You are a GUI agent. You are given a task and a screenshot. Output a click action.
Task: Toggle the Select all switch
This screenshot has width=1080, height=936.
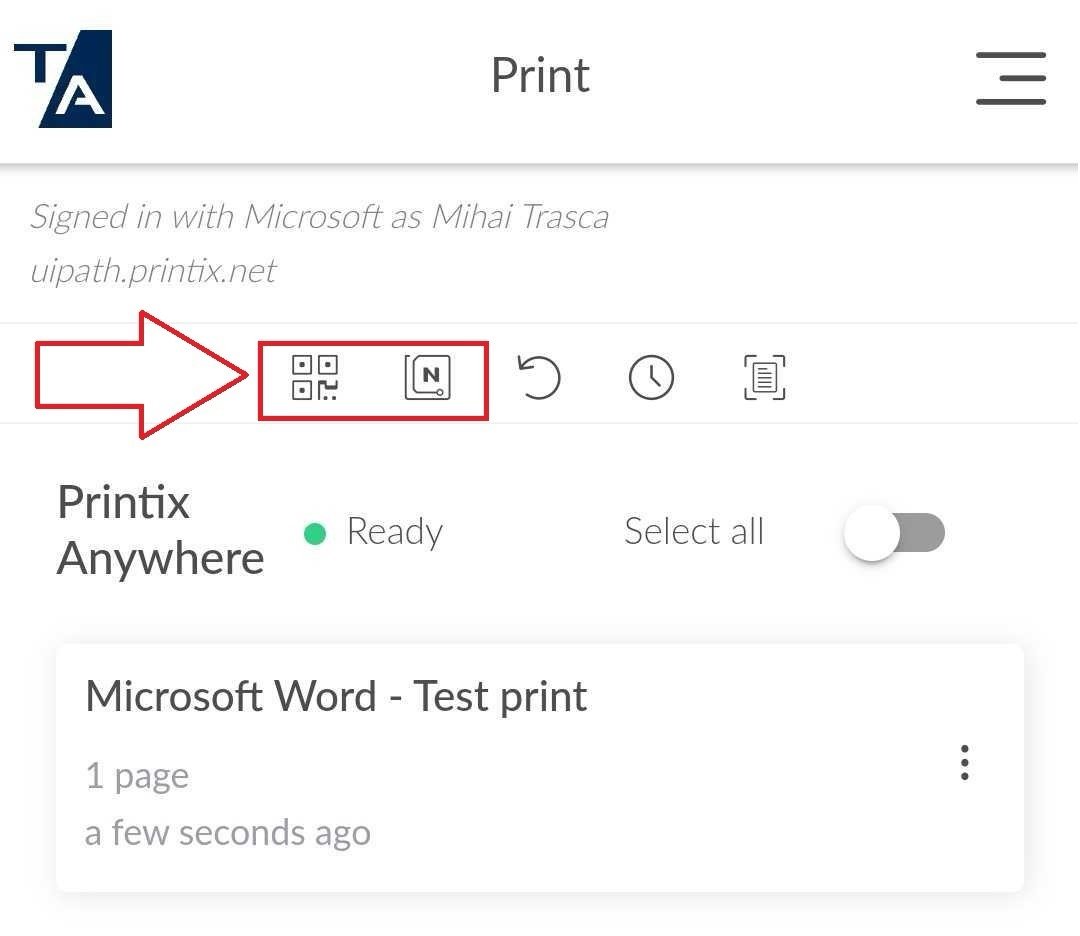click(x=894, y=532)
